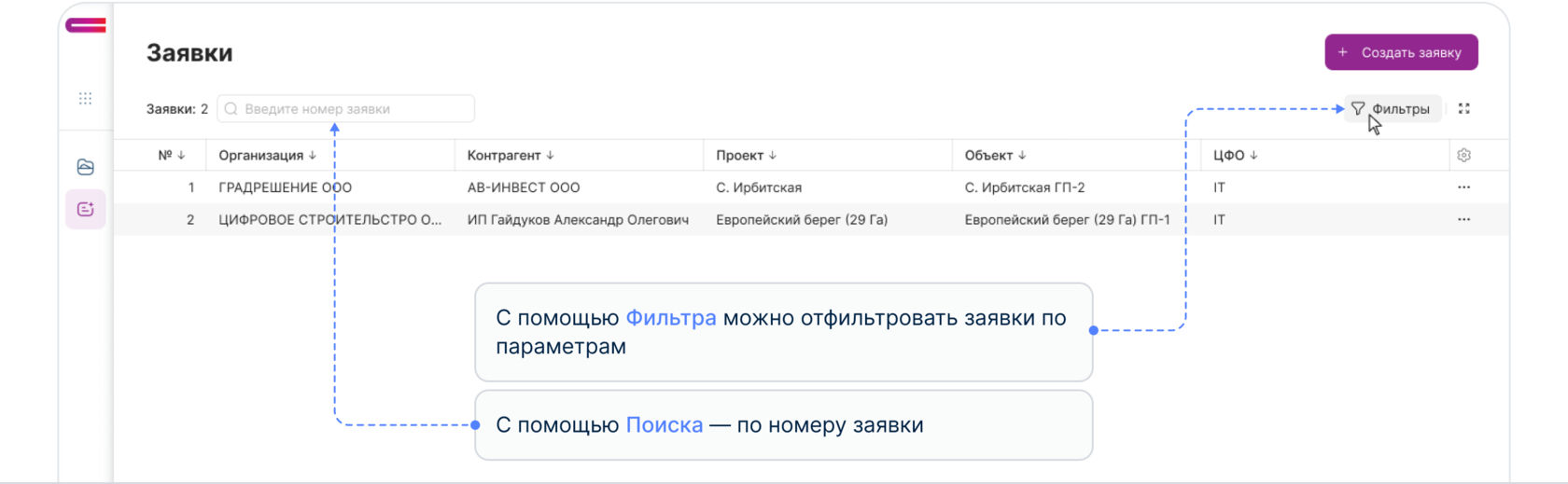Open the folder section in sidebar
Image resolution: width=1568 pixels, height=484 pixels.
point(86,167)
